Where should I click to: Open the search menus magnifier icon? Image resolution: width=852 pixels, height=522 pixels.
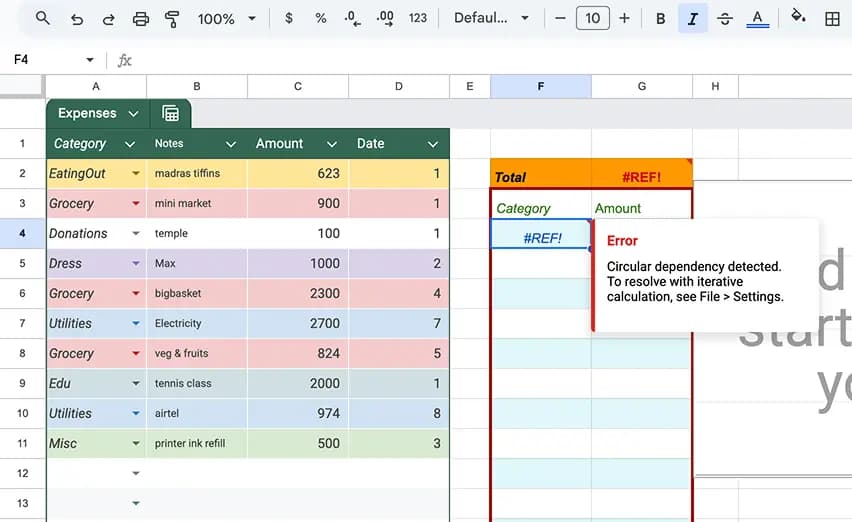pos(42,18)
